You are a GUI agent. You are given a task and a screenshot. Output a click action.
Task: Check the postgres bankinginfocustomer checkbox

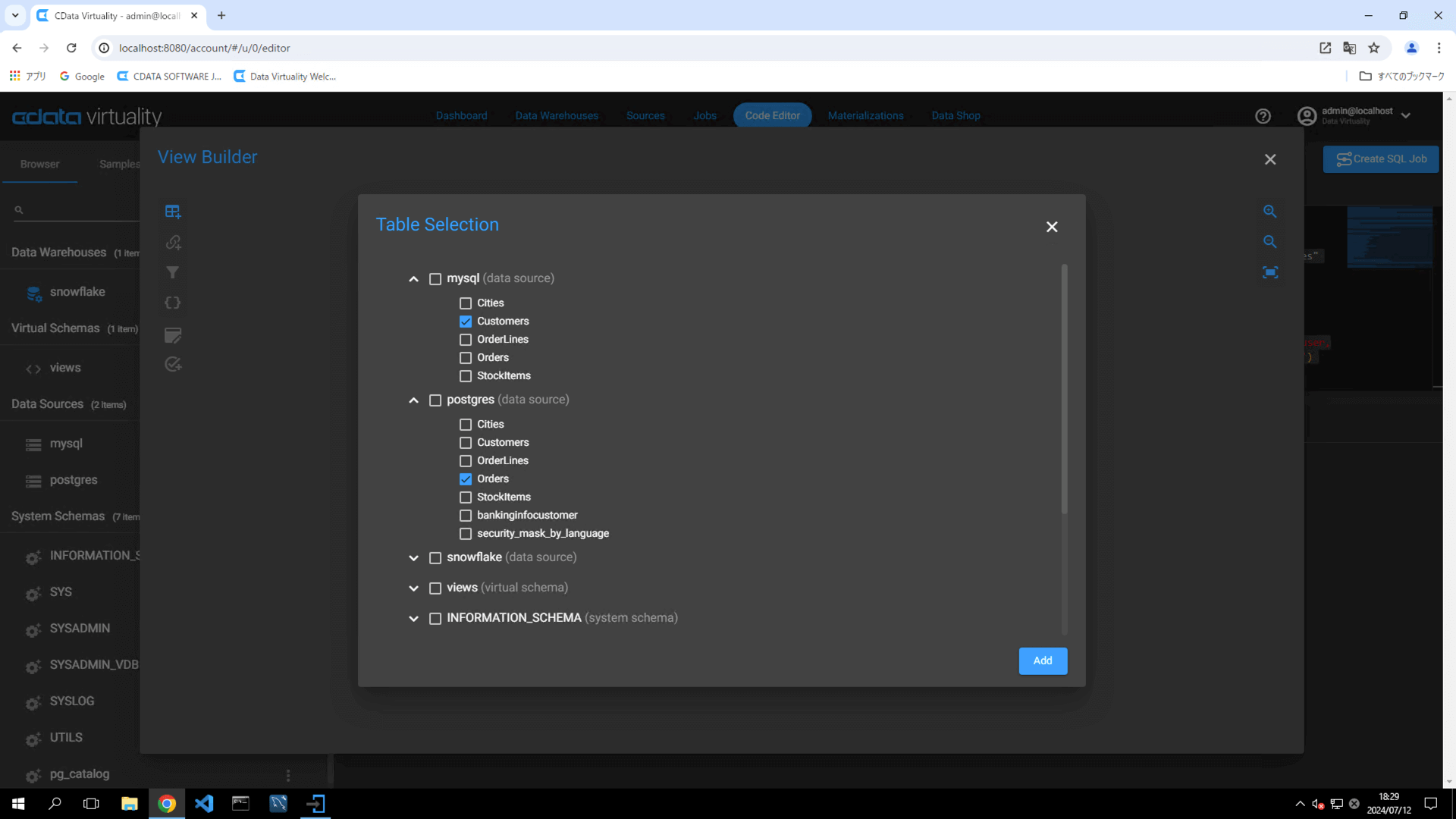coord(466,516)
